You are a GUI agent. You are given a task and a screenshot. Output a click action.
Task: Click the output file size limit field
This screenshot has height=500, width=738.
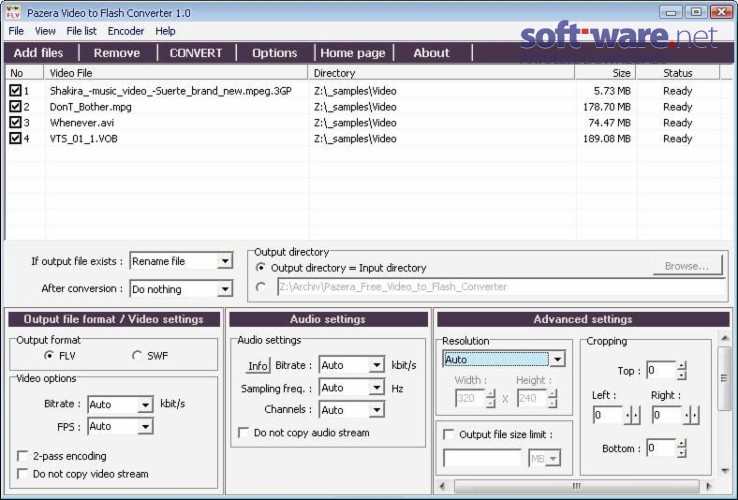pyautogui.click(x=483, y=458)
